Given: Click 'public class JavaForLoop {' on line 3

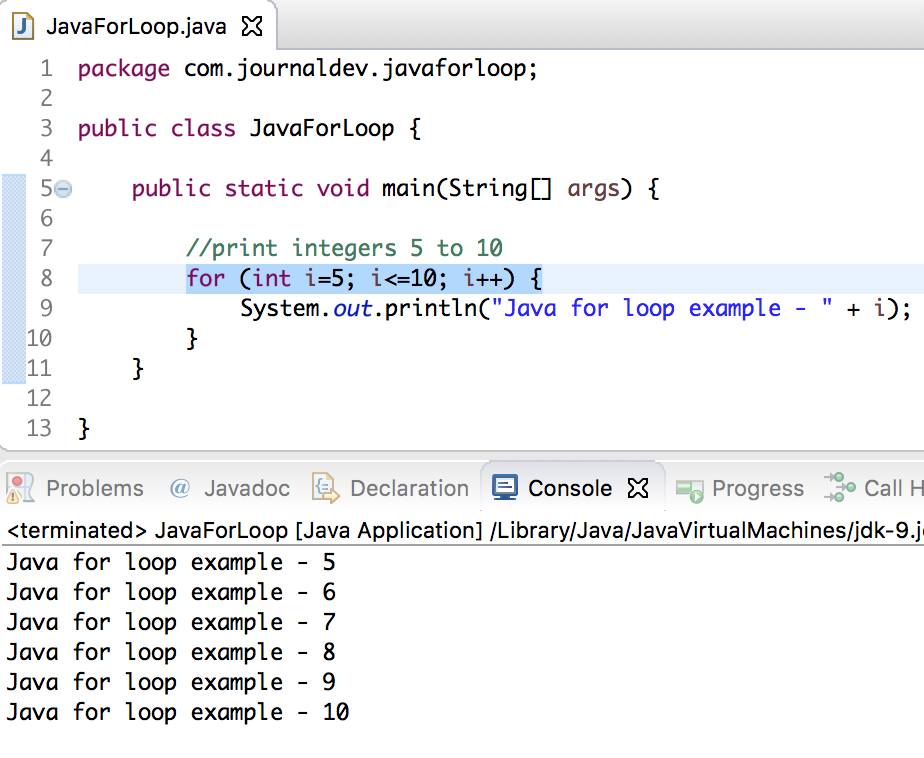Looking at the screenshot, I should pos(249,128).
